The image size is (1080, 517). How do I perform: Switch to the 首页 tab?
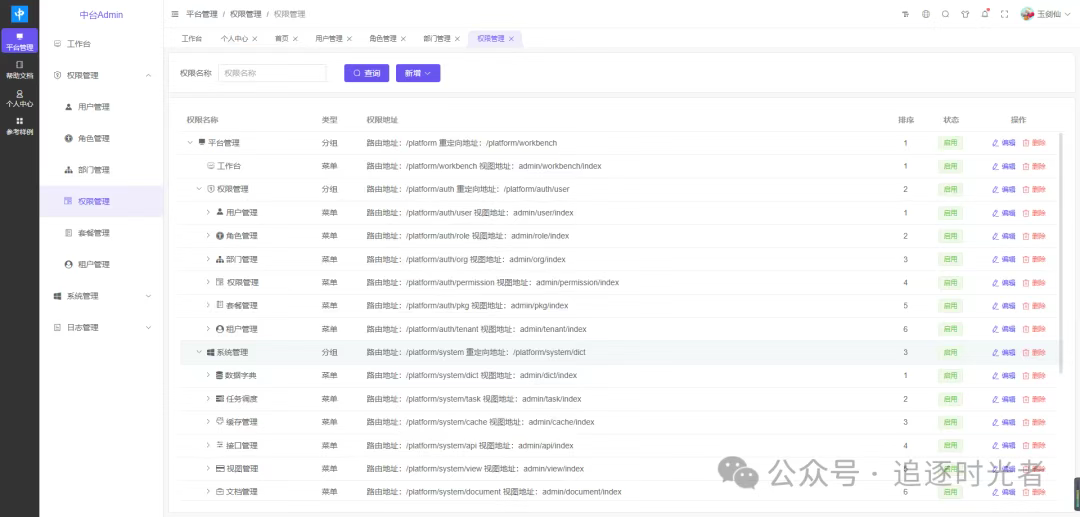(x=281, y=39)
